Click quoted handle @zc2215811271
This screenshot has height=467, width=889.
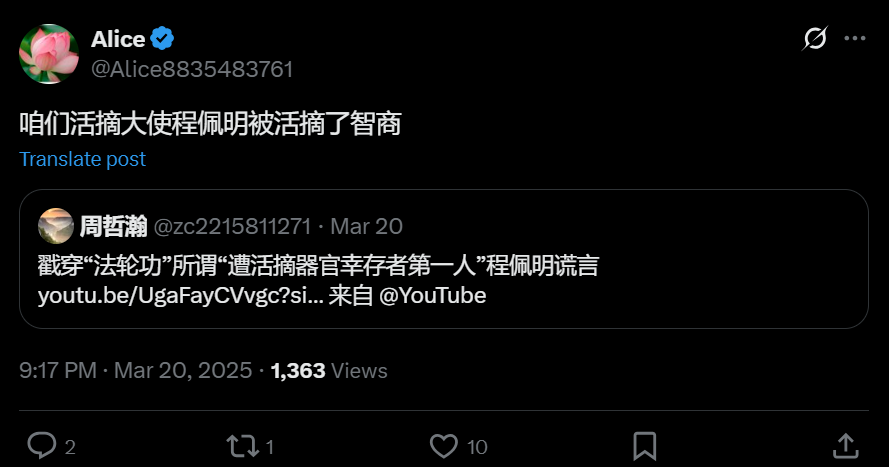click(x=232, y=226)
